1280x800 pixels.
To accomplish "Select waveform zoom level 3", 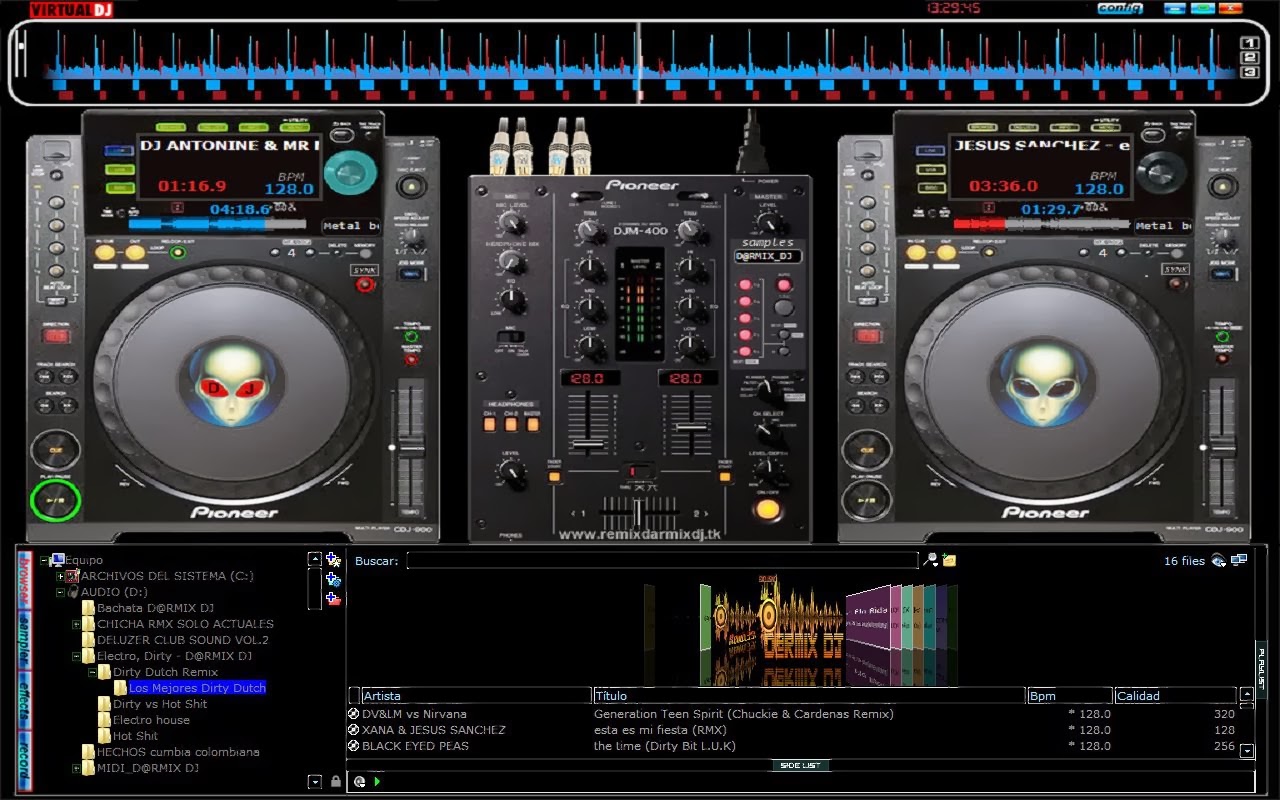I will pyautogui.click(x=1248, y=71).
